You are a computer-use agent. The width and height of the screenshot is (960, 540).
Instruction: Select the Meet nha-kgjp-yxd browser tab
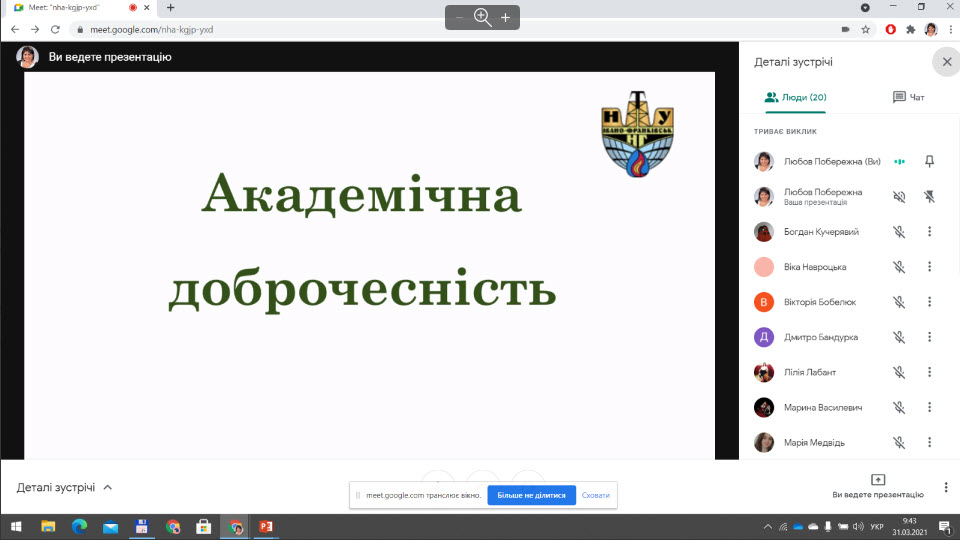[x=80, y=8]
